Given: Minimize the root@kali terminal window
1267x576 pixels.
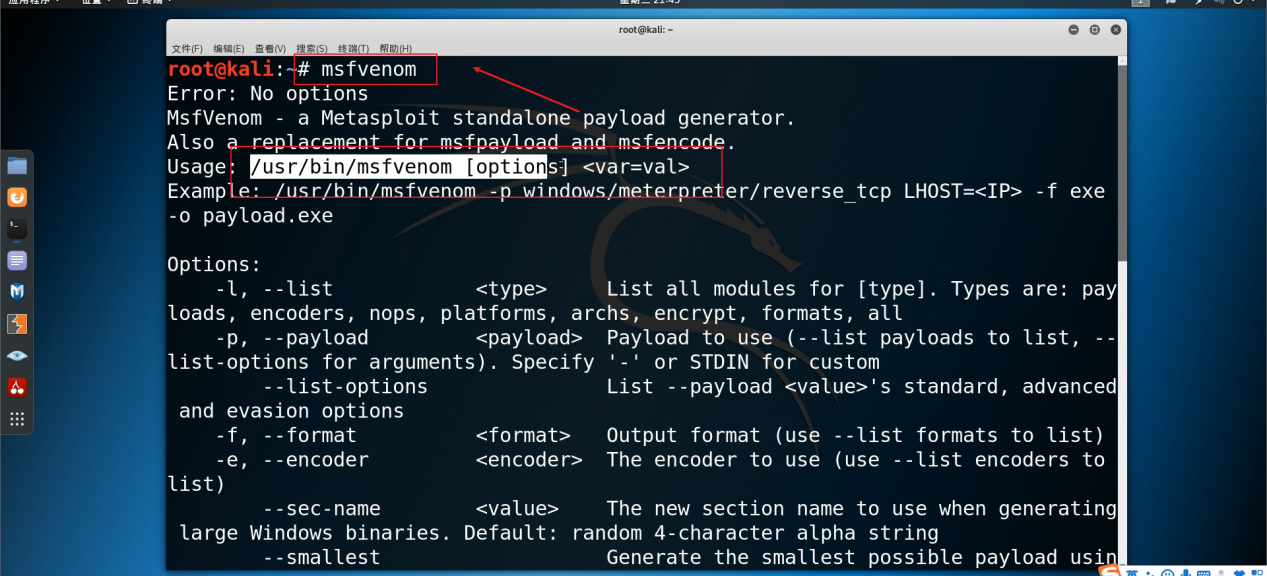Looking at the screenshot, I should pos(1074,30).
